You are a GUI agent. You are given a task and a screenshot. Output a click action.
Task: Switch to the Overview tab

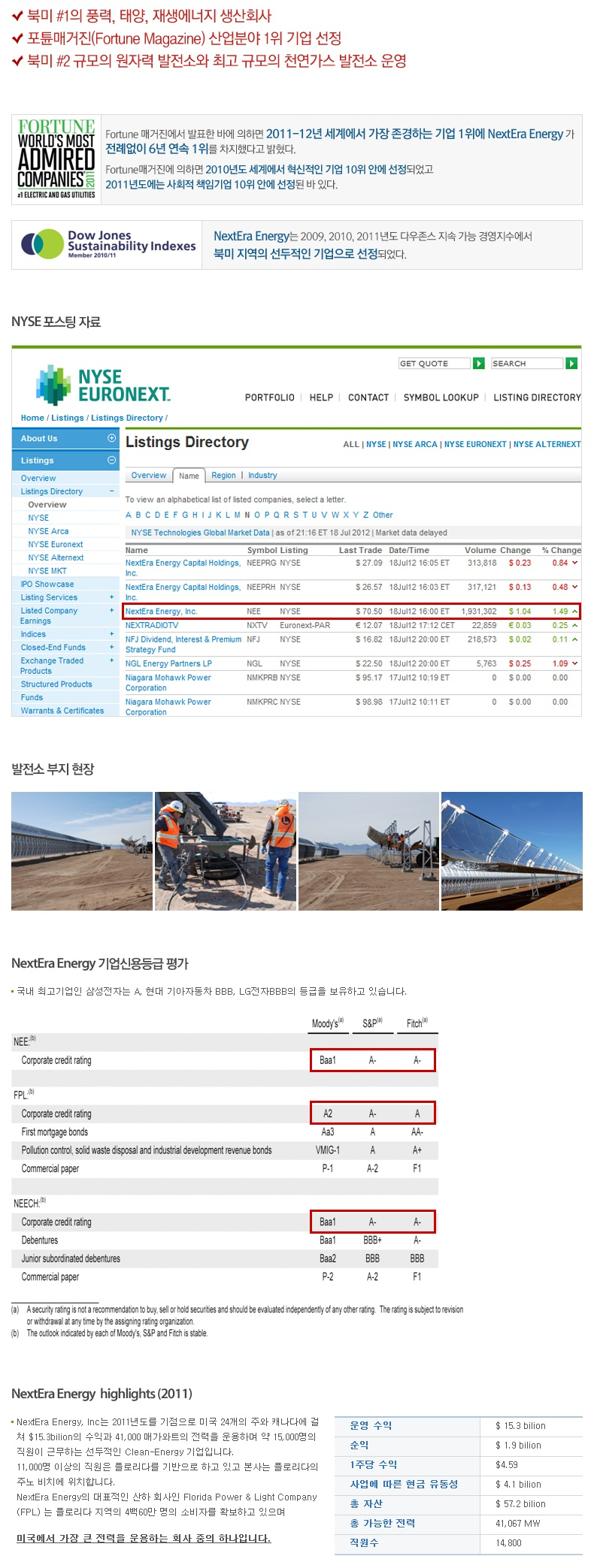click(149, 476)
